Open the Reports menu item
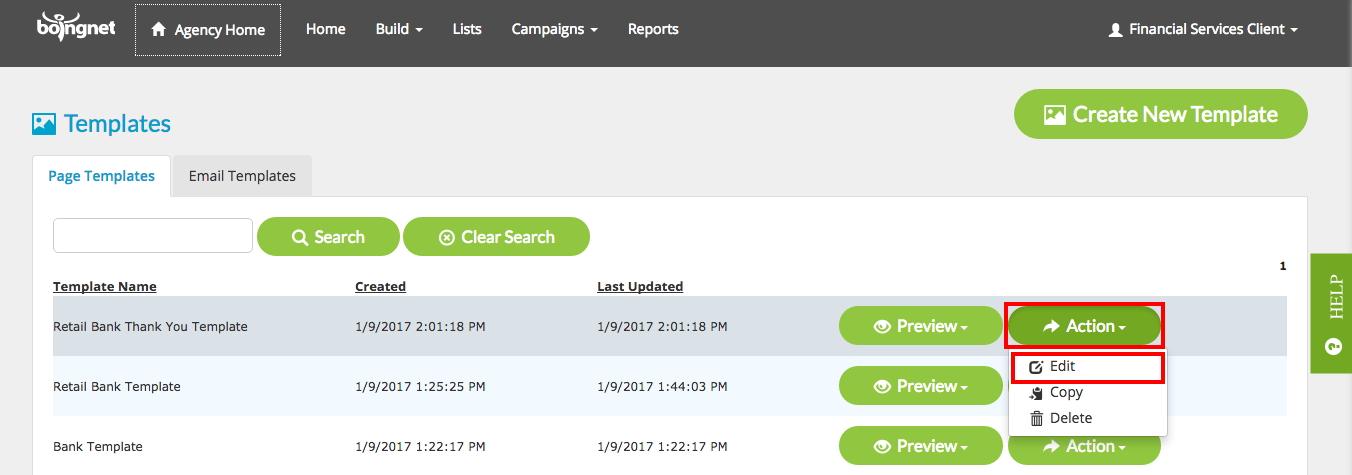Image resolution: width=1352 pixels, height=475 pixels. (x=653, y=29)
